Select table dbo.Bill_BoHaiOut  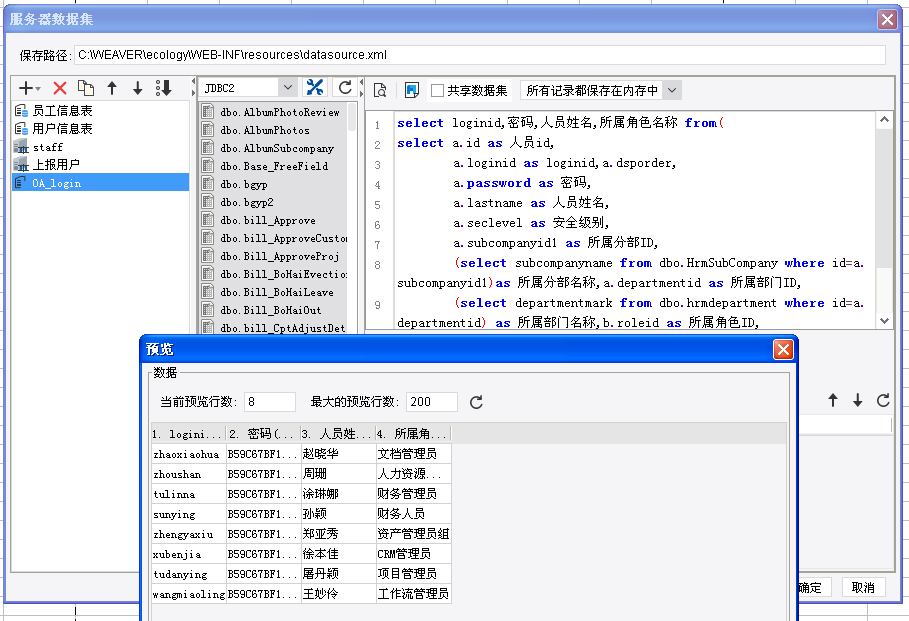click(x=271, y=310)
